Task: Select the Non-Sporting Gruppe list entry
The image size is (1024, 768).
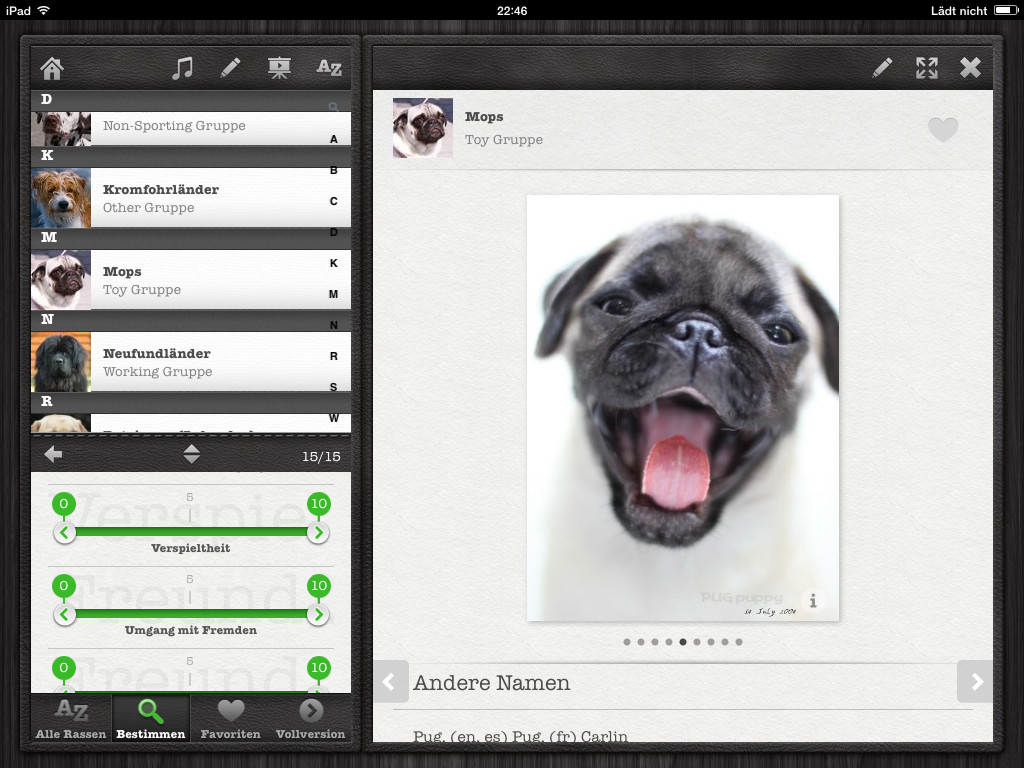Action: point(191,129)
